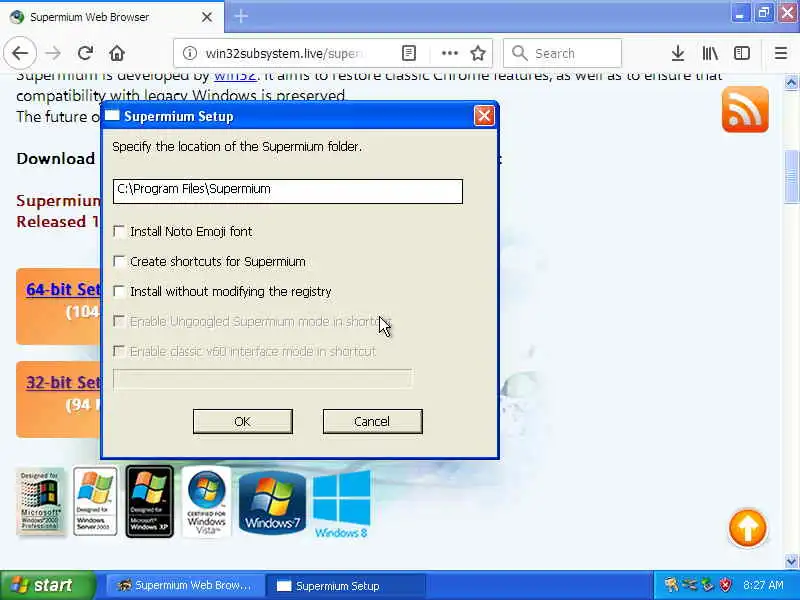
Task: Click the Windows XP designed-for badge
Action: (x=149, y=501)
